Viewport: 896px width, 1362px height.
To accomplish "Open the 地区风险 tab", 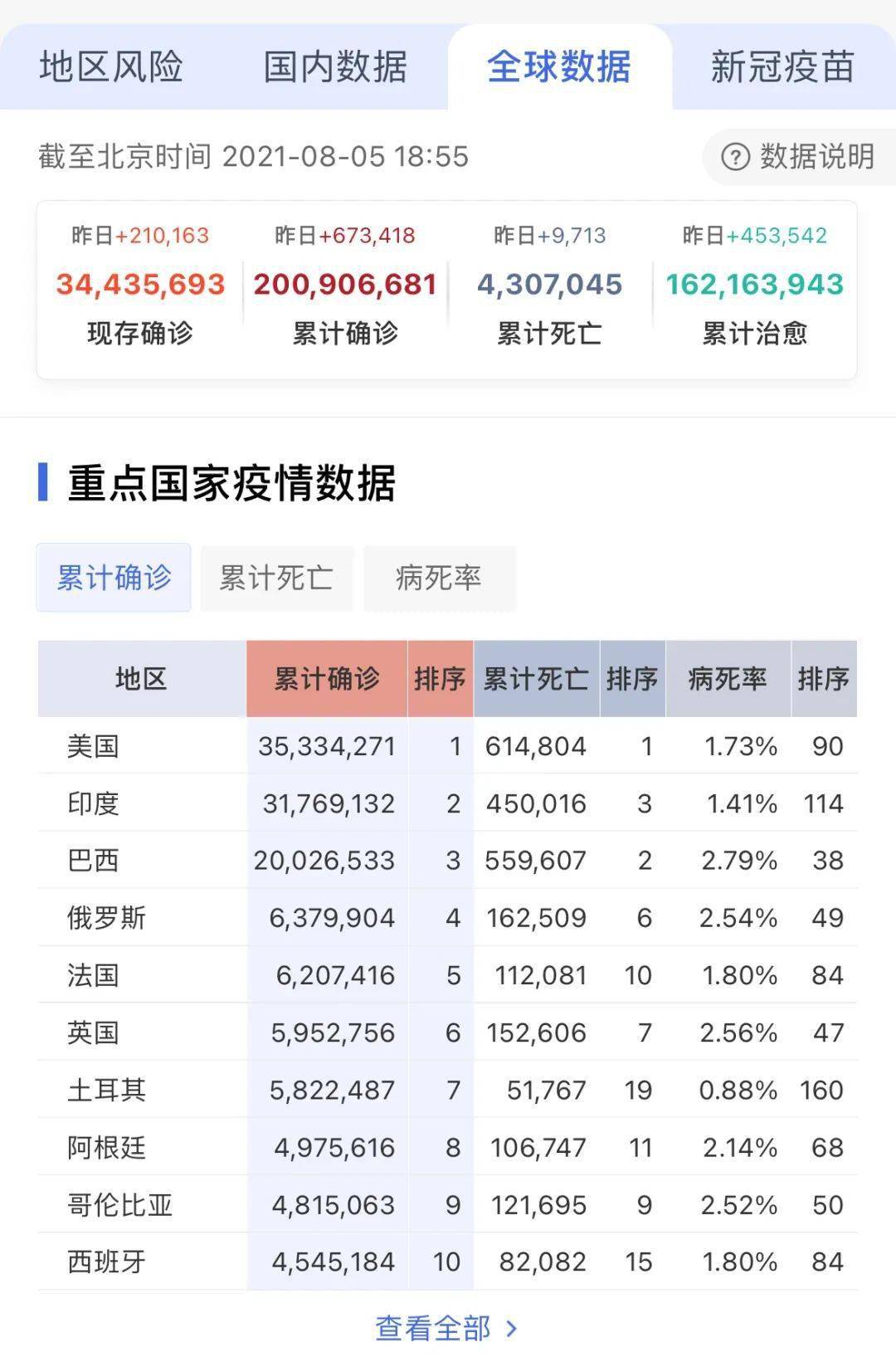I will (111, 67).
